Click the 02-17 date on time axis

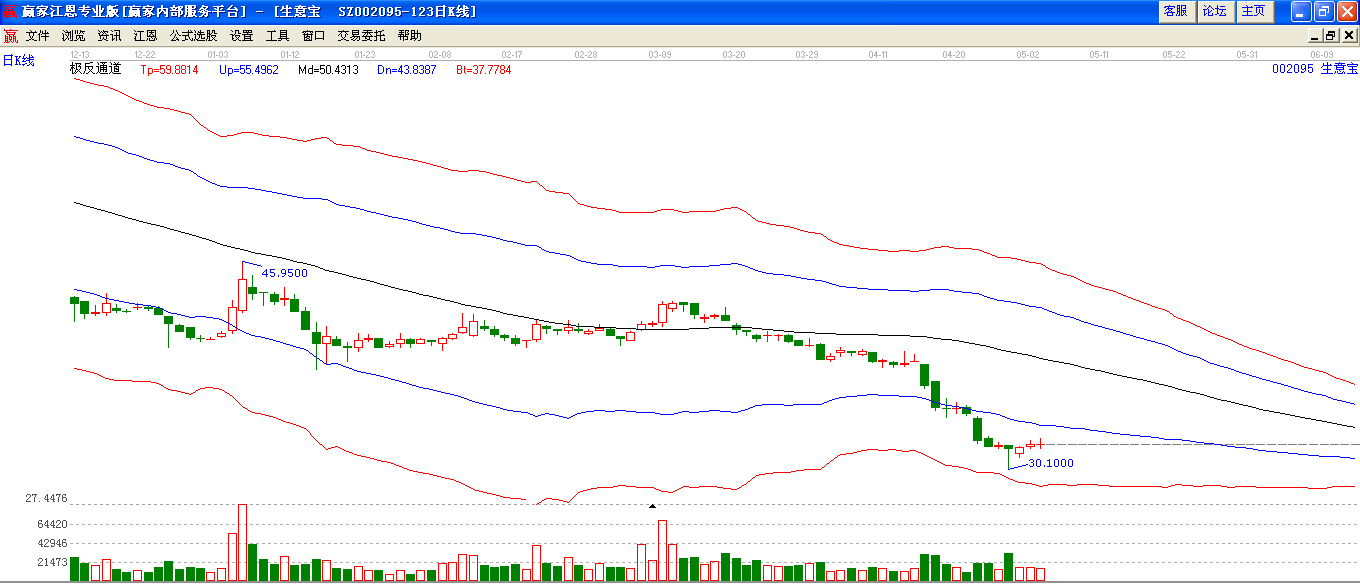512,54
